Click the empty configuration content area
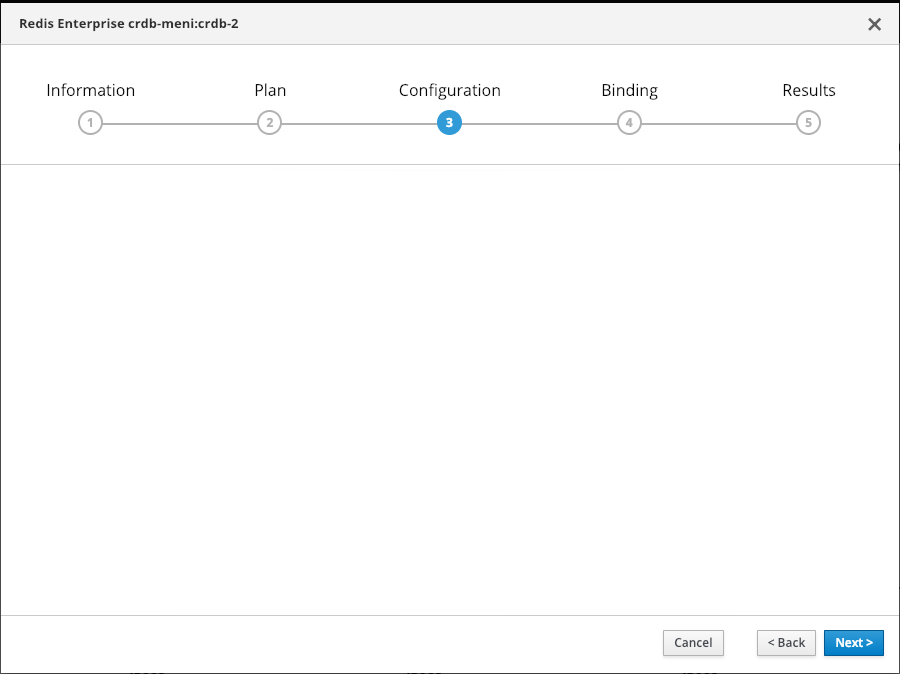Viewport: 900px width, 674px height. [450, 390]
